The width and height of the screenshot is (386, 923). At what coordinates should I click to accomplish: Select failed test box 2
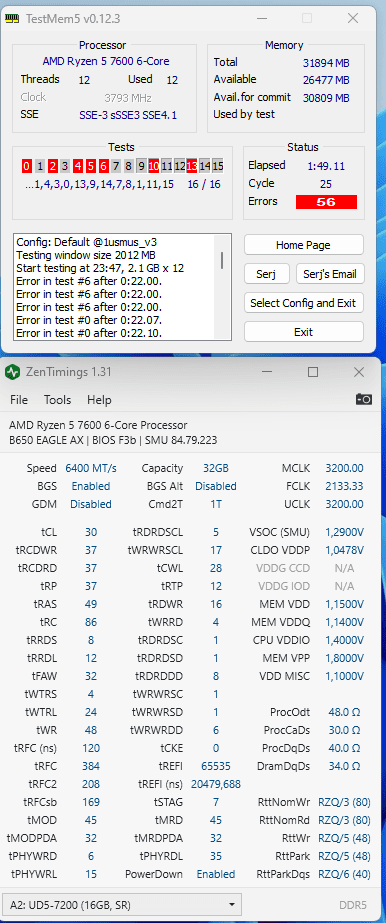(x=52, y=166)
